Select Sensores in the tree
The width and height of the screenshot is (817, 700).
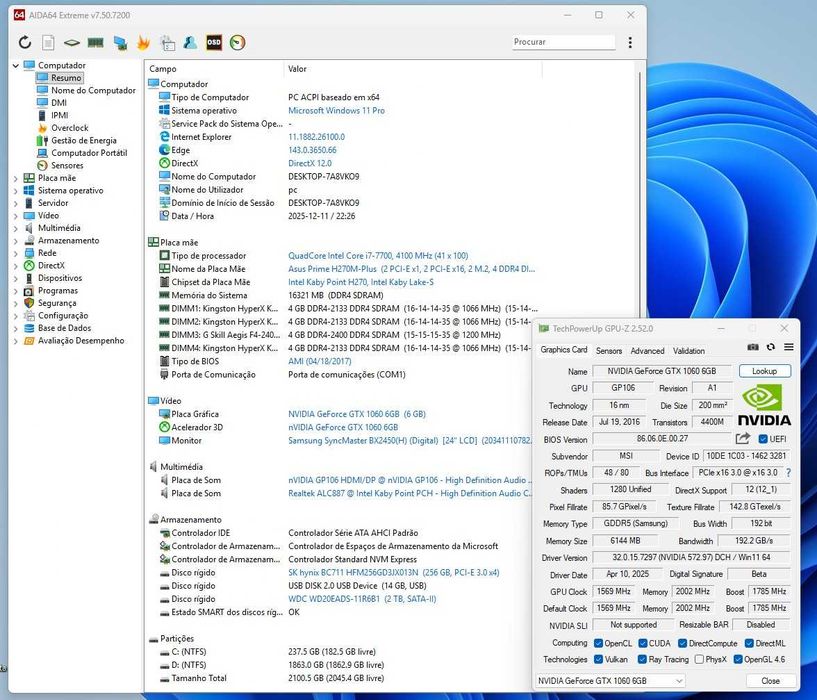(x=67, y=165)
